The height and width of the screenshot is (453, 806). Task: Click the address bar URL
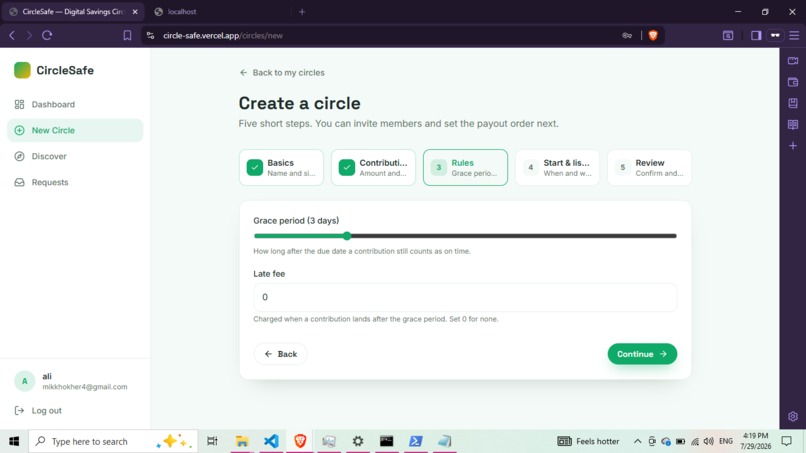click(x=223, y=35)
